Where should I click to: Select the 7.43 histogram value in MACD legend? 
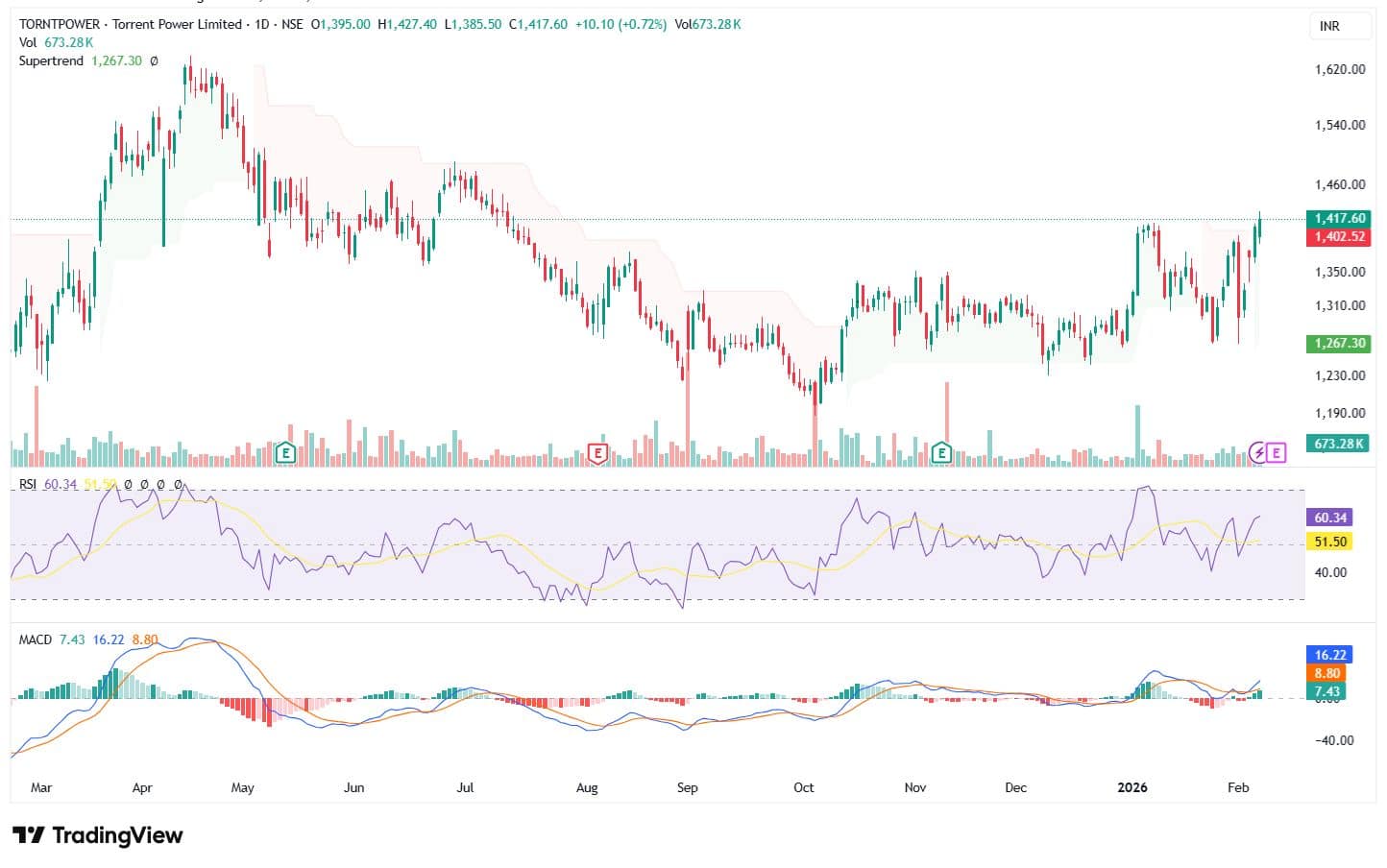[x=72, y=639]
